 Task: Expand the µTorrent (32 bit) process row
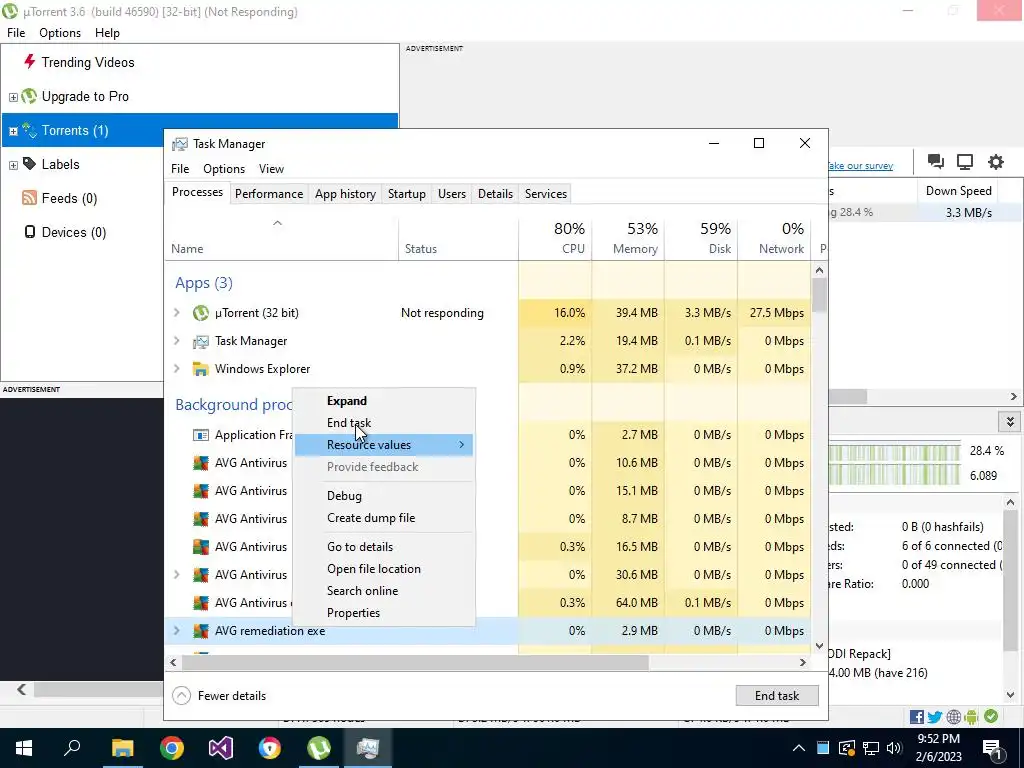176,313
